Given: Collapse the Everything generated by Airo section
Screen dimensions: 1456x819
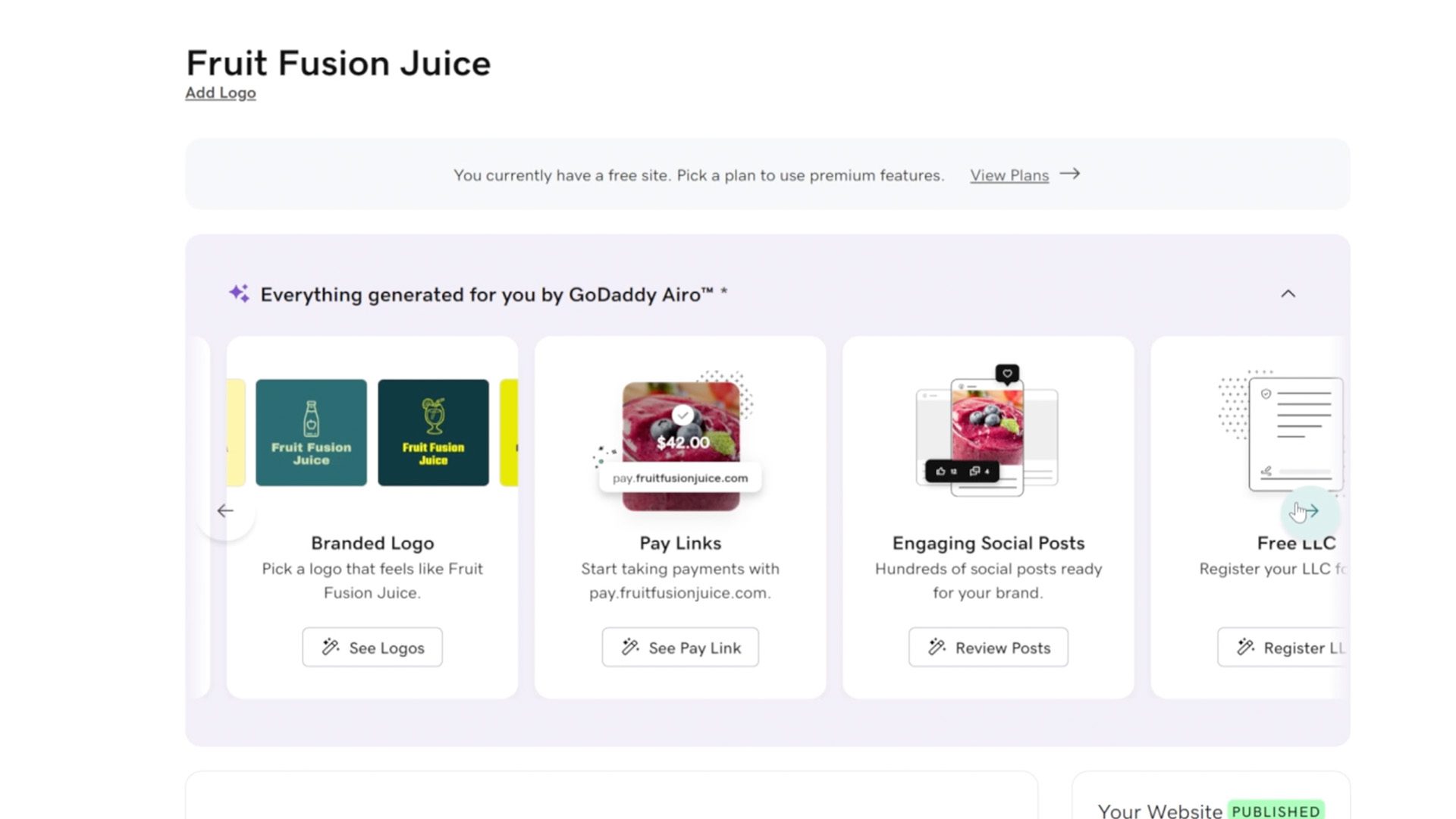Looking at the screenshot, I should coord(1289,294).
